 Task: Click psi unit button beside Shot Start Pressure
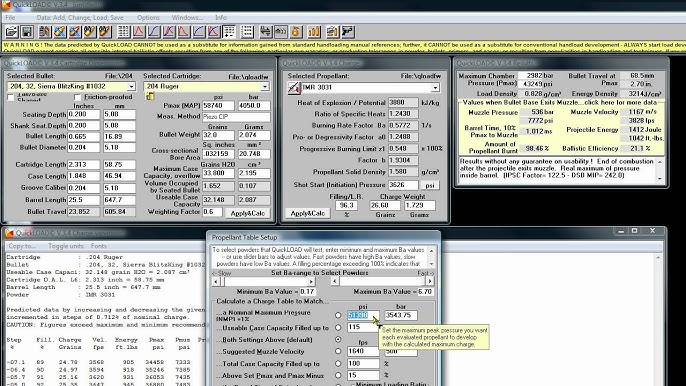click(x=430, y=185)
